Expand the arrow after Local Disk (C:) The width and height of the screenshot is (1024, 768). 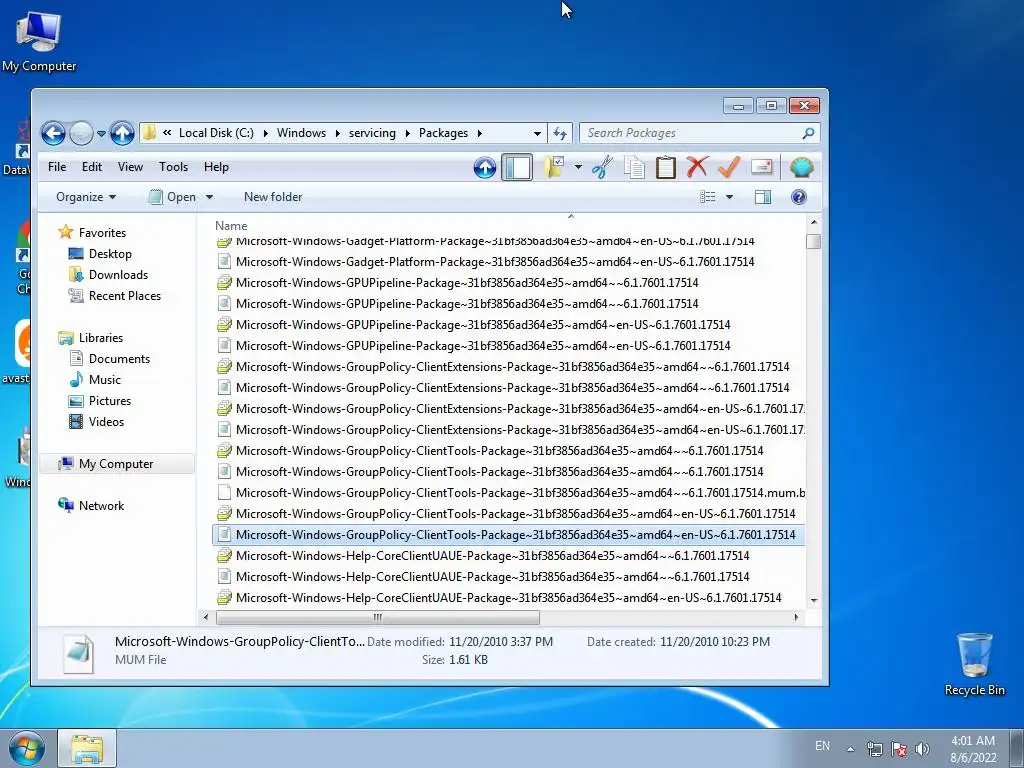coord(266,133)
